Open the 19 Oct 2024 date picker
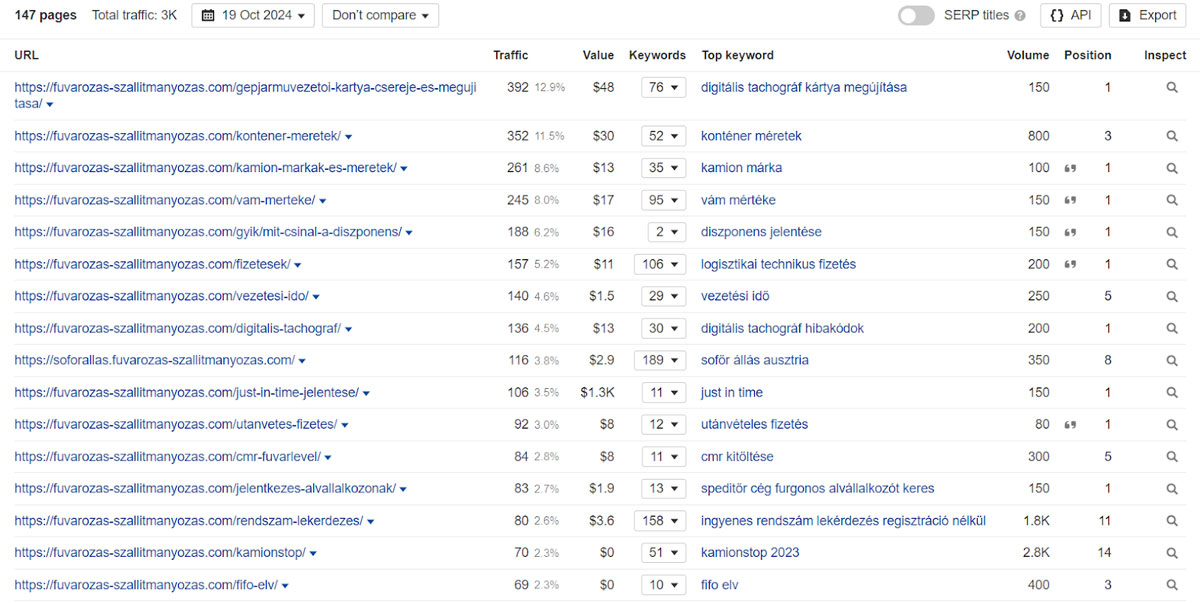This screenshot has height=603, width=1200. [253, 15]
